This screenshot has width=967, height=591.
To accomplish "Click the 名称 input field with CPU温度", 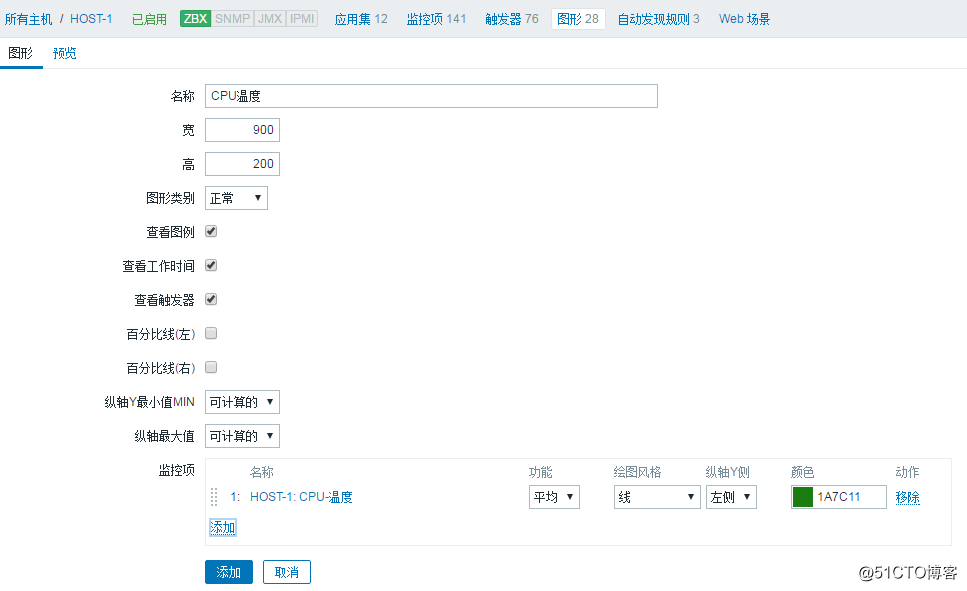I will tap(431, 96).
